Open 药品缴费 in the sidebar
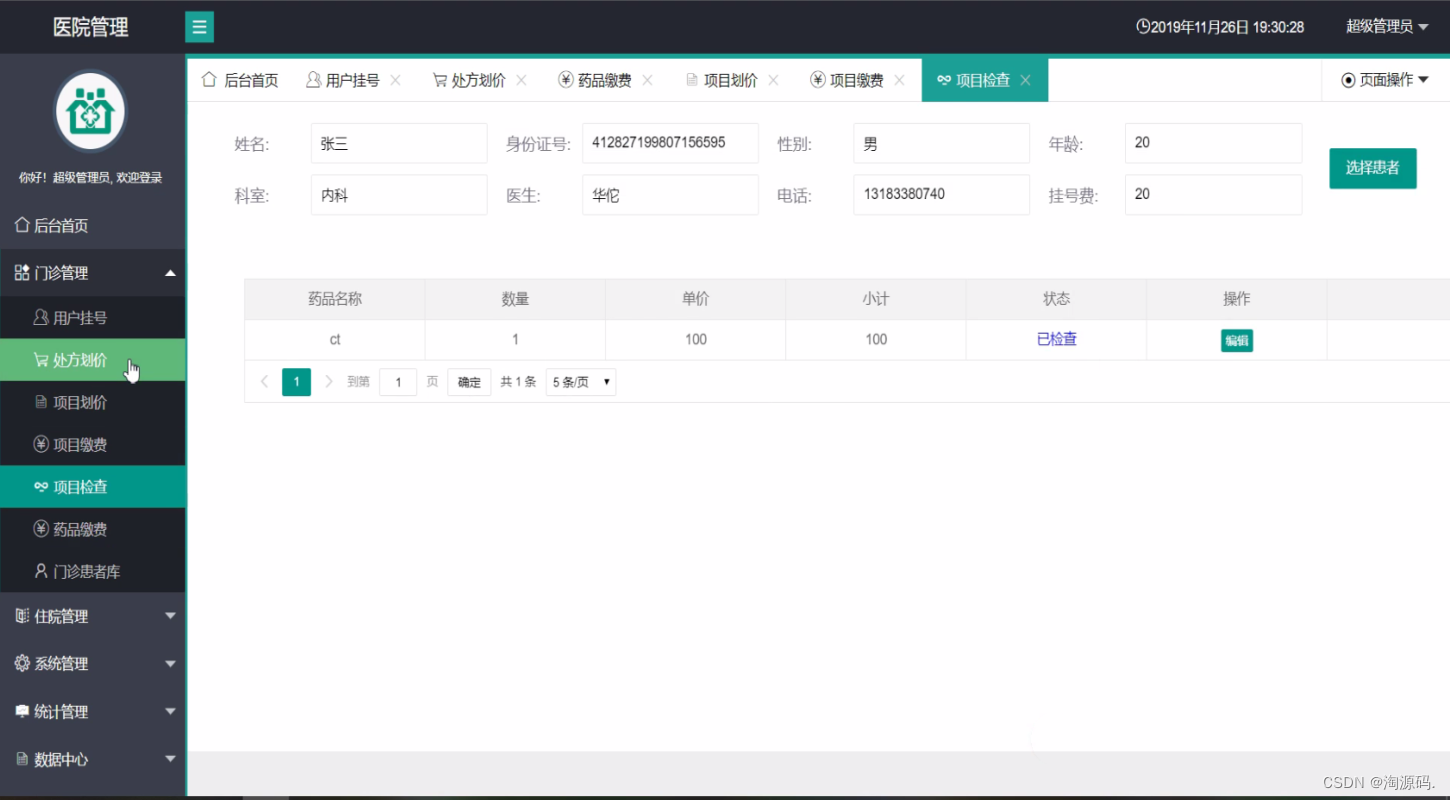Screen dimensions: 1450x800 pyautogui.click(x=92, y=529)
